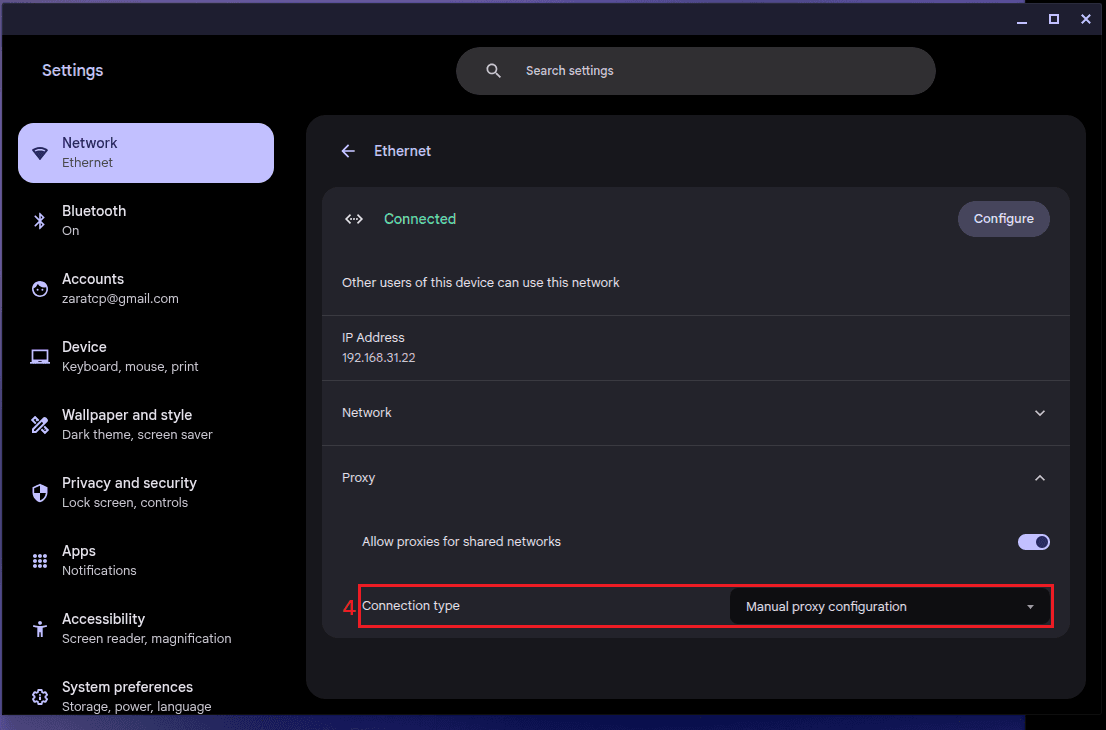Click the Accounts avatar icon
Image resolution: width=1106 pixels, height=730 pixels.
[x=40, y=289]
